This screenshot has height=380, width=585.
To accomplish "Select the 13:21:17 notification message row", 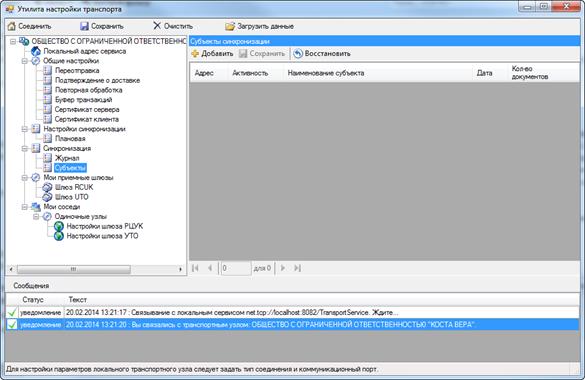I will coord(292,313).
